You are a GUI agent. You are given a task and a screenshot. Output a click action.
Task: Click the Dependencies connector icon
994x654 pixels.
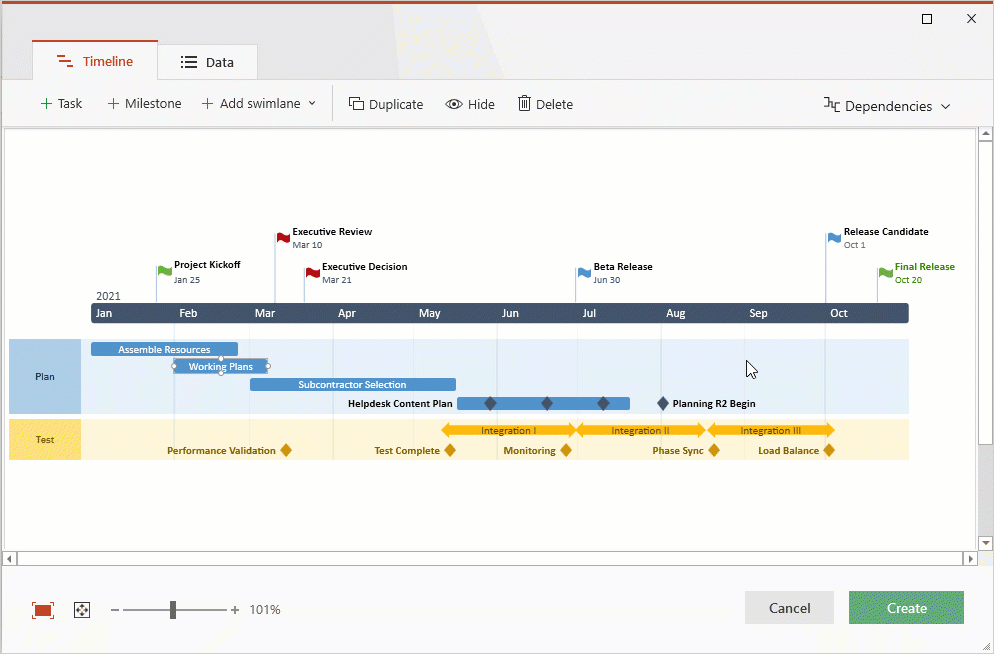[832, 106]
